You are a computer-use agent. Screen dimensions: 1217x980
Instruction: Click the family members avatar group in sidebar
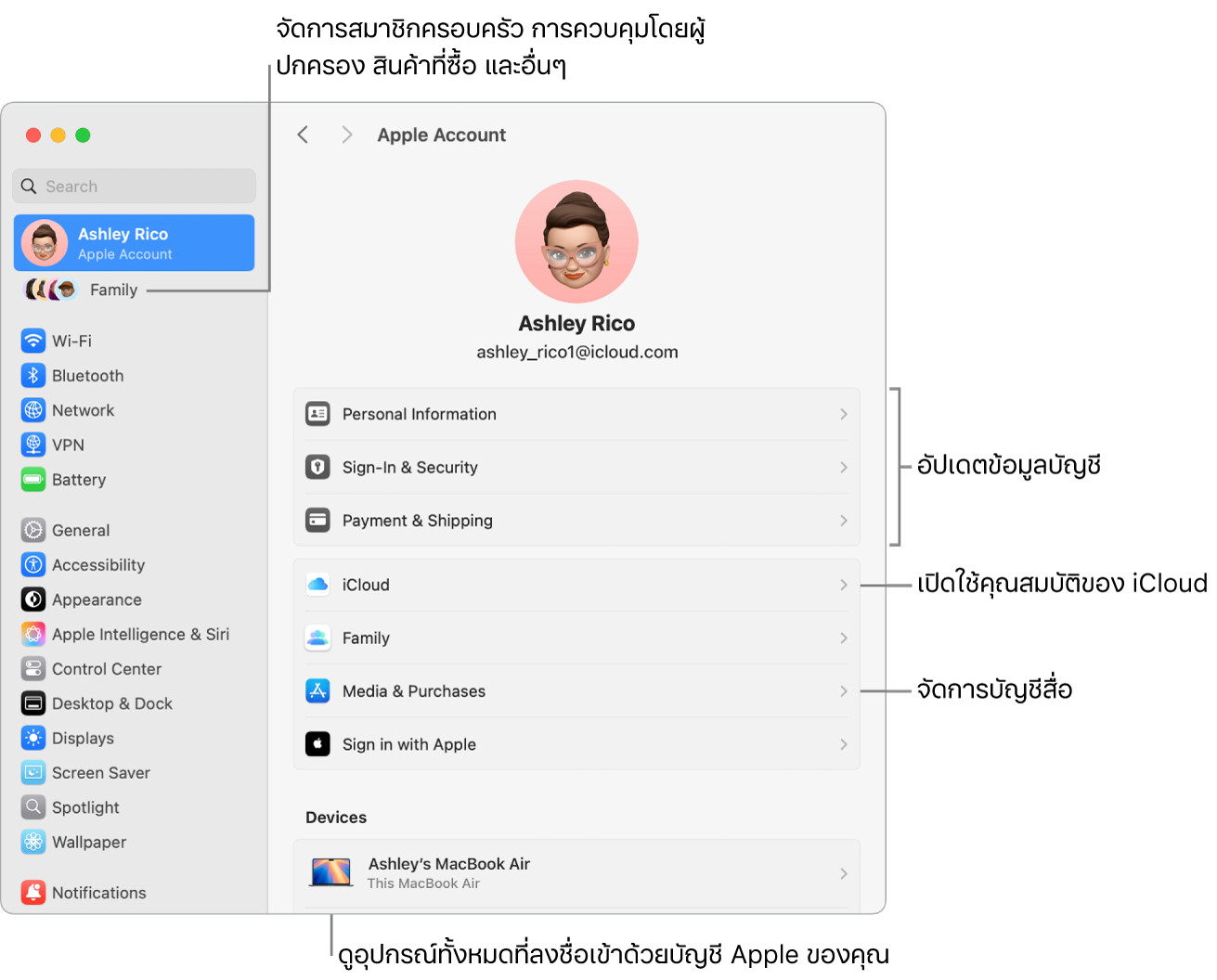tap(50, 290)
